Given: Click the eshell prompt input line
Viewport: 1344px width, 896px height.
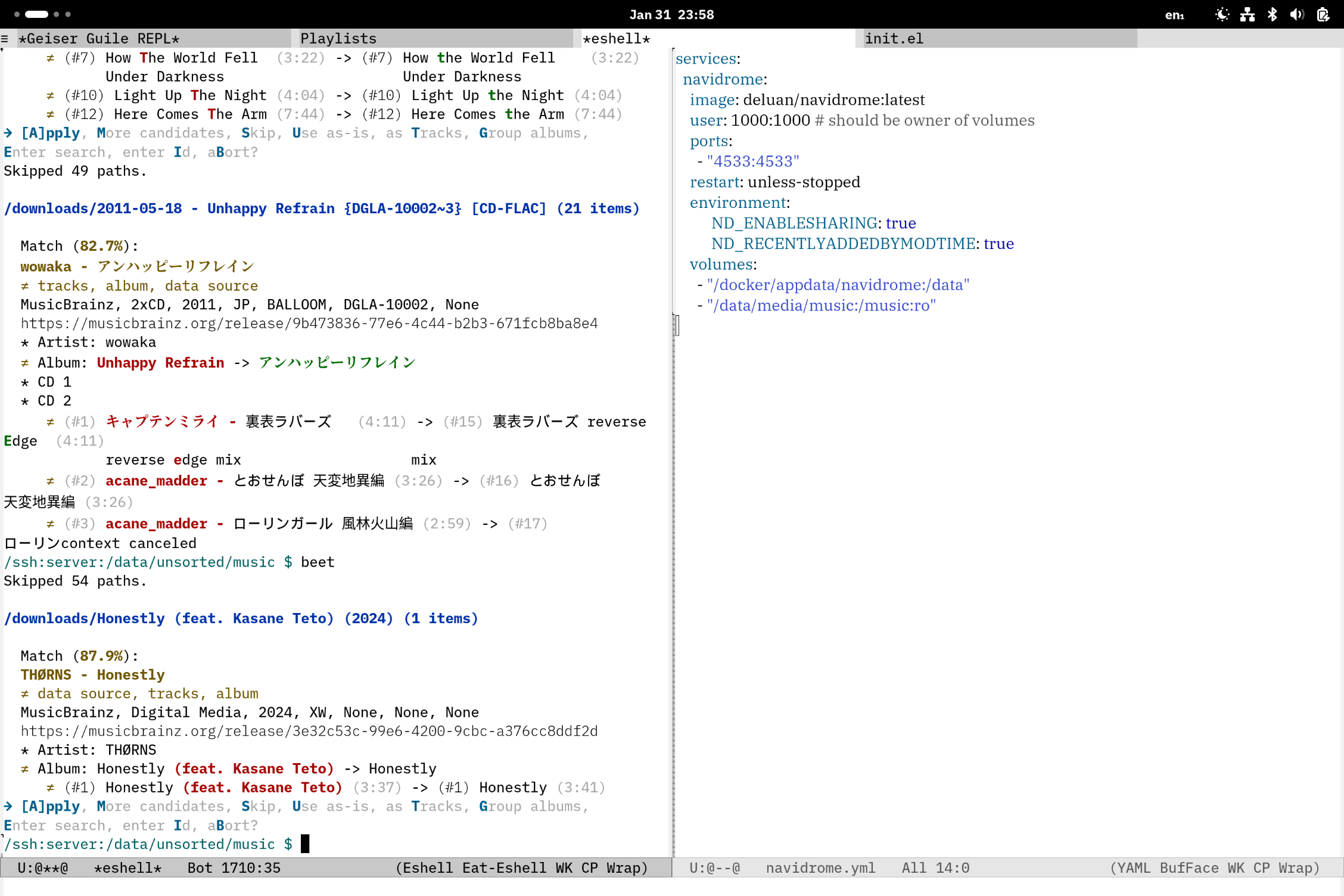Looking at the screenshot, I should tap(306, 844).
